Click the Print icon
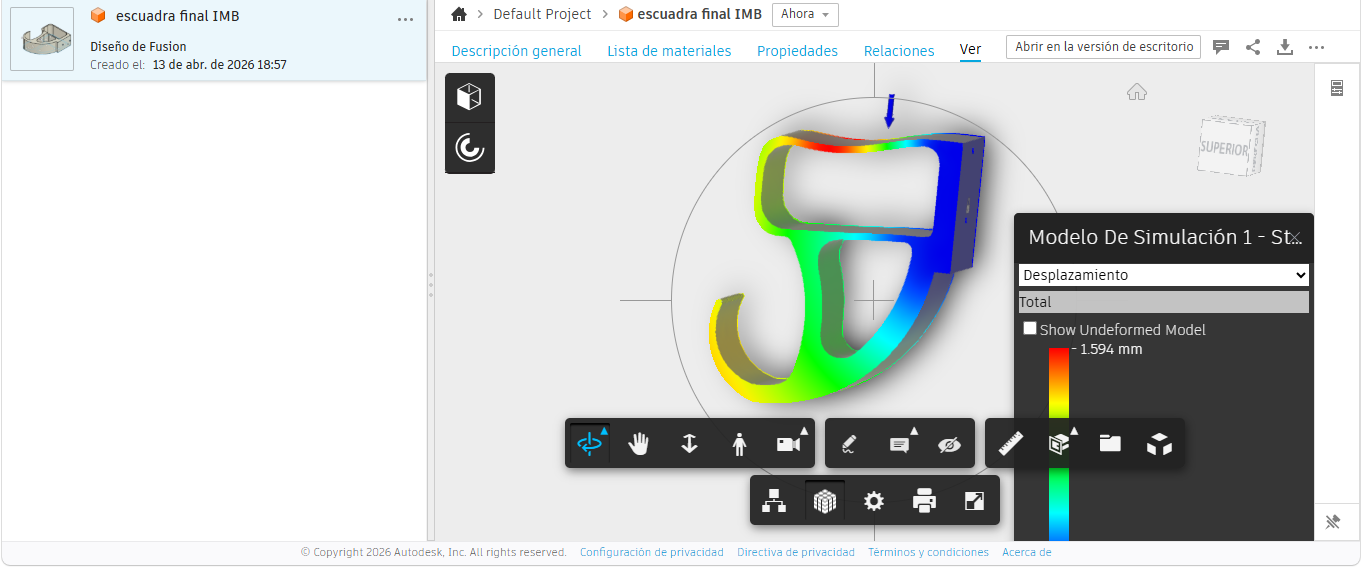 click(924, 501)
